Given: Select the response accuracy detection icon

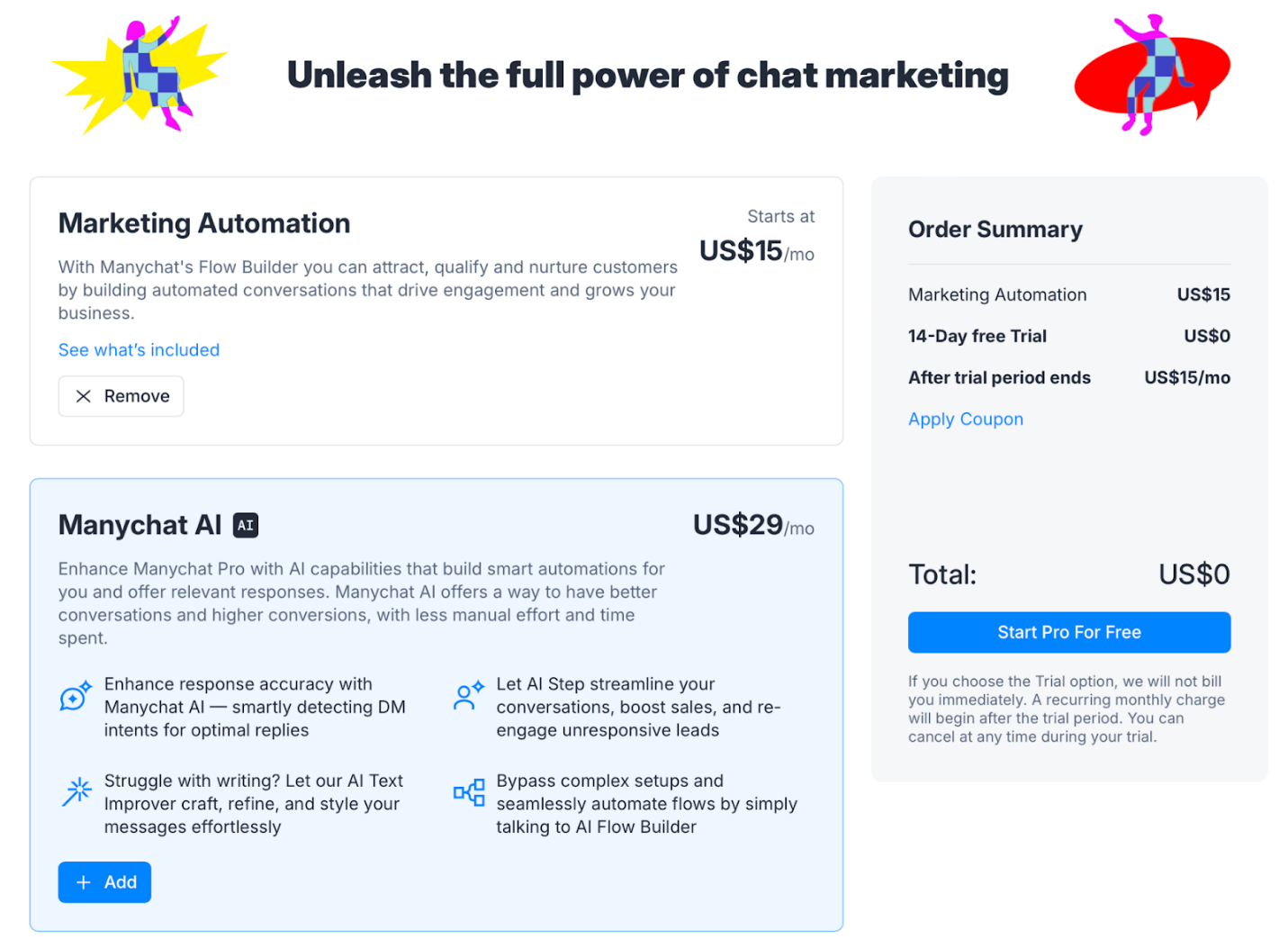Looking at the screenshot, I should pos(76,697).
